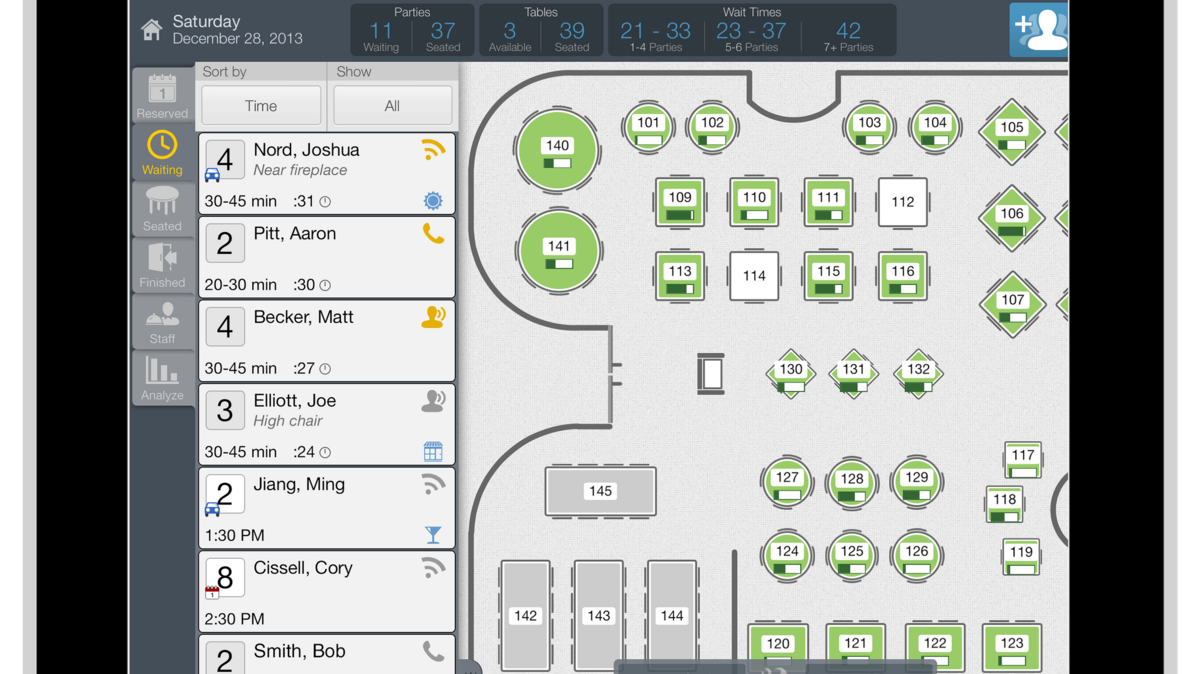Image resolution: width=1200 pixels, height=674 pixels.
Task: Click the reservation calendar icon on Elliott, Joe's entry
Action: [x=433, y=451]
